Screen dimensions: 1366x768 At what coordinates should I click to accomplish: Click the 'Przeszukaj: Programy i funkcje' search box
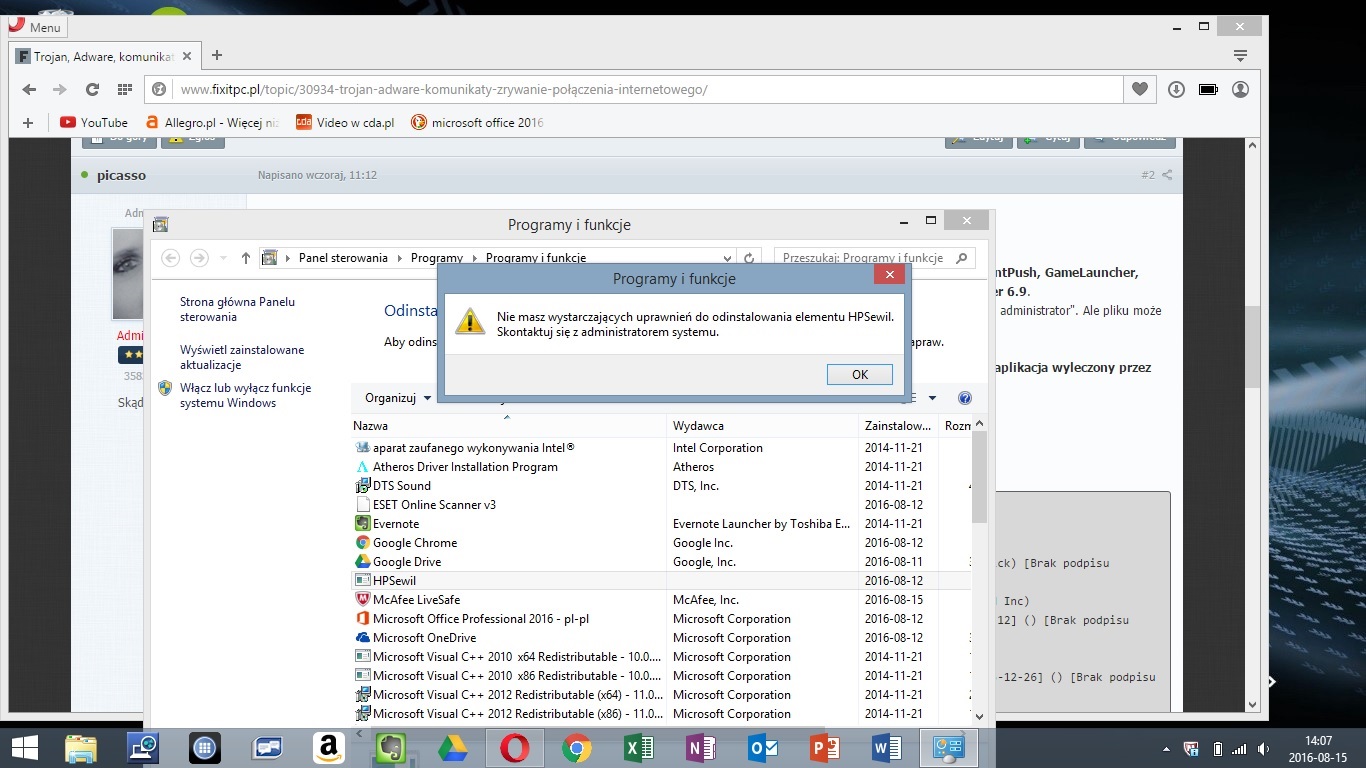coord(874,257)
